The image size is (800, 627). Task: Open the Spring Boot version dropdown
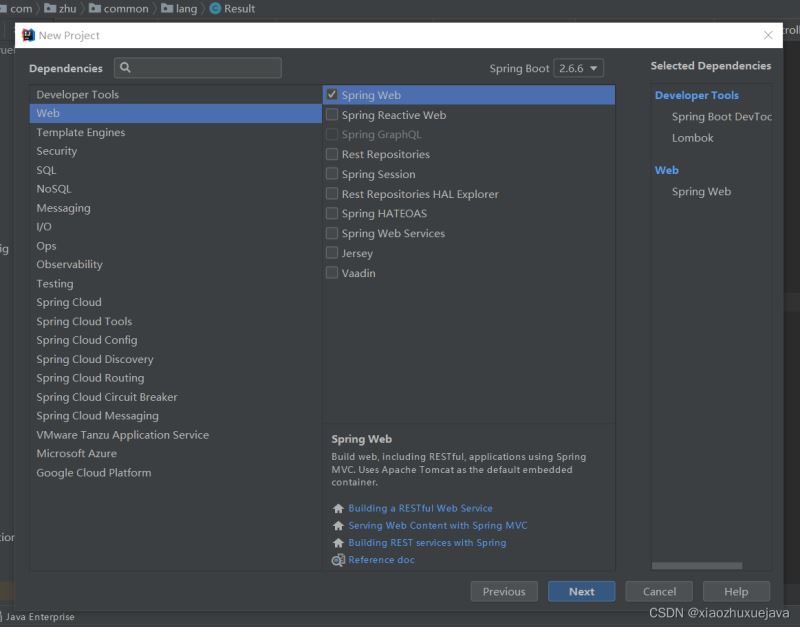[x=578, y=68]
